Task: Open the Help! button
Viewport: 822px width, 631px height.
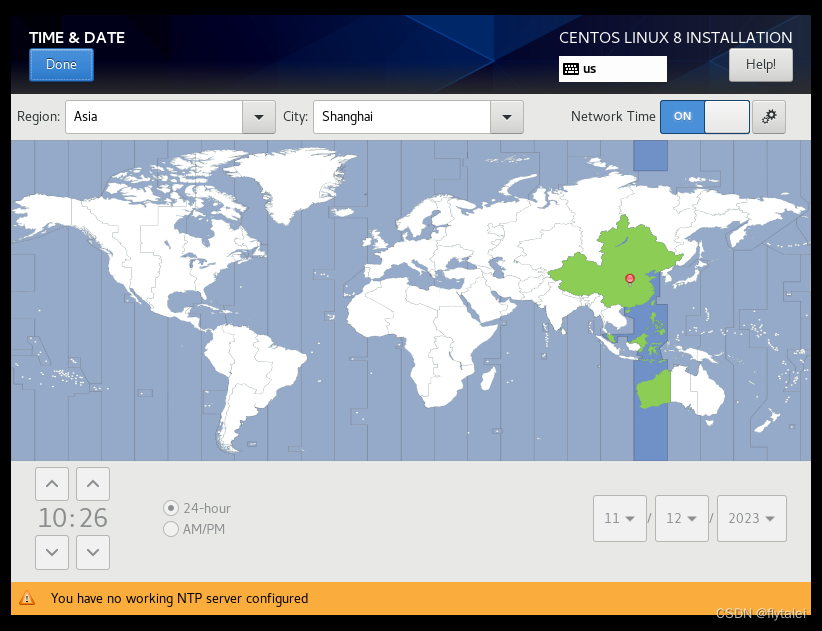Action: click(x=761, y=65)
